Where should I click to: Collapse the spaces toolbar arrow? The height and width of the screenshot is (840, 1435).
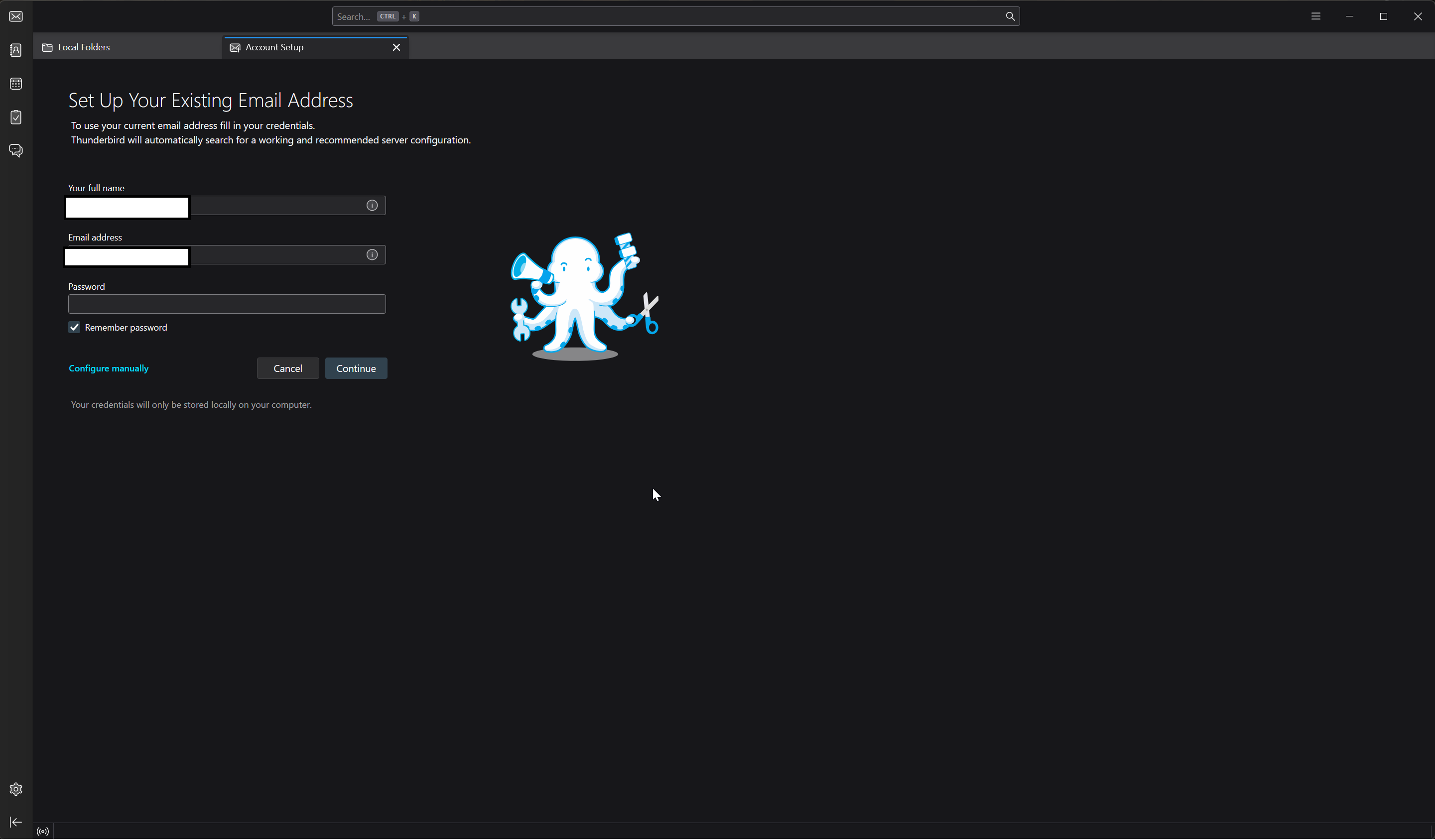[16, 823]
